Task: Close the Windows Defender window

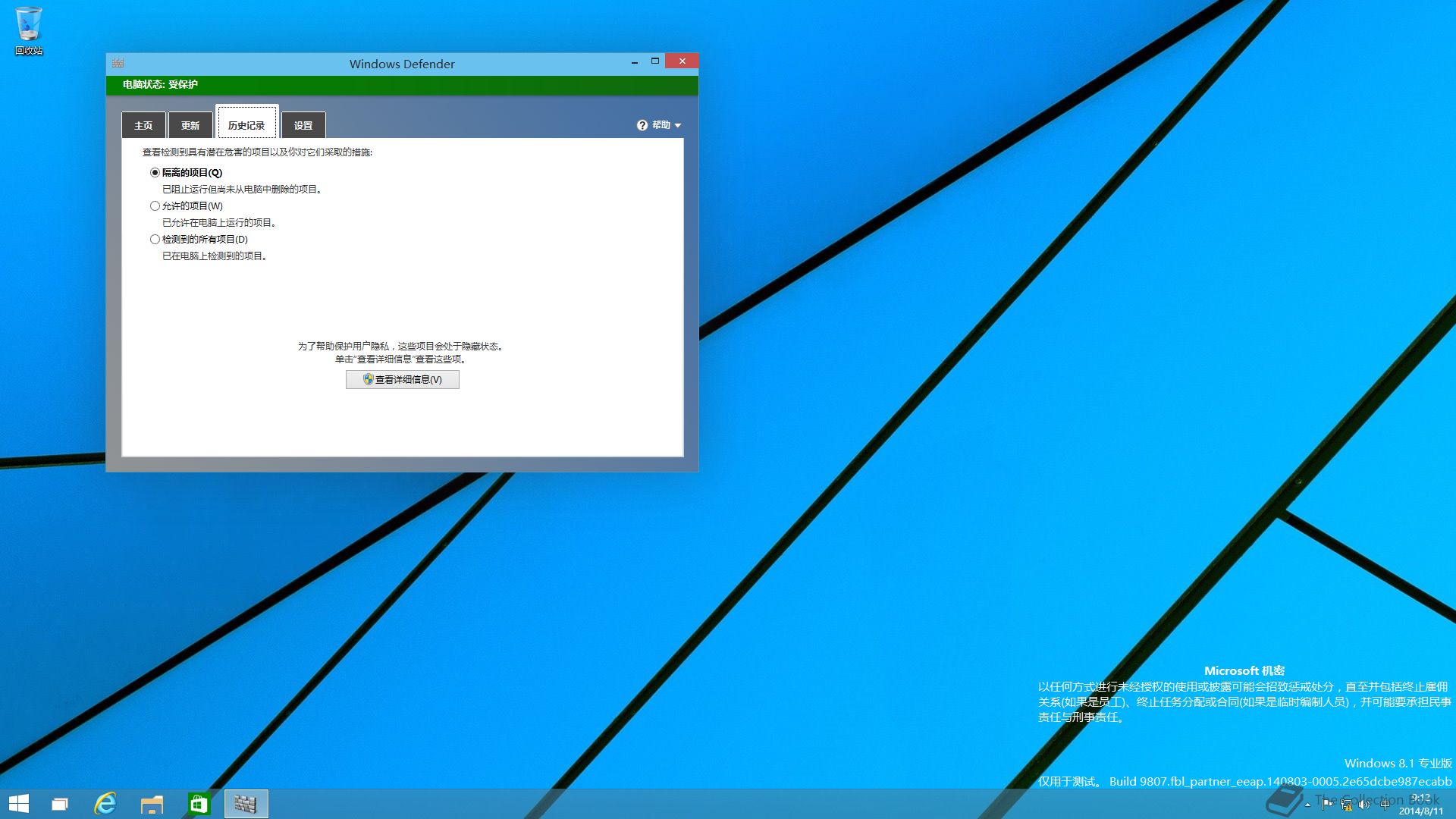Action: pos(682,61)
